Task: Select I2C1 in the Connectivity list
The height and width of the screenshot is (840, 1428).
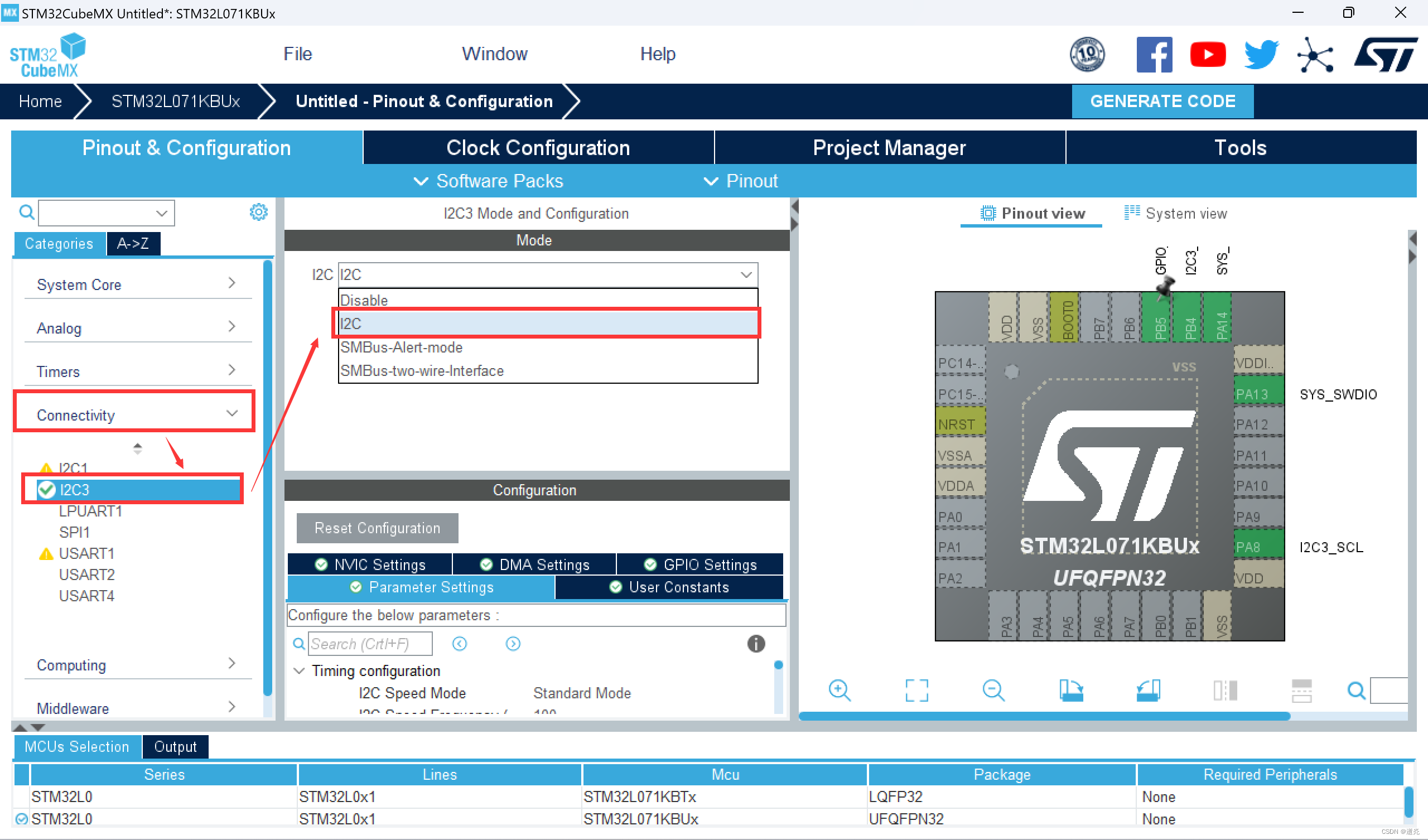Action: click(x=73, y=467)
